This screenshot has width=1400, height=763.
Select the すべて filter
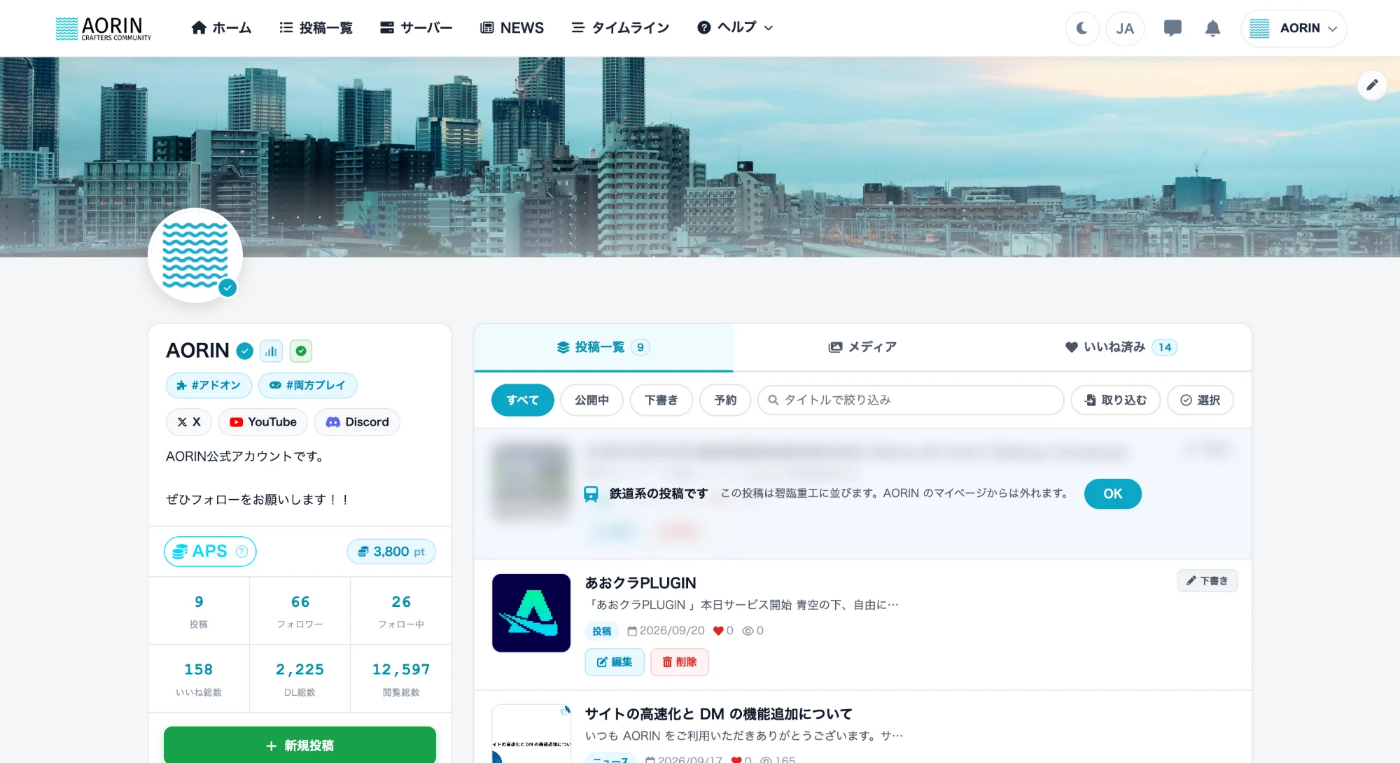point(522,400)
